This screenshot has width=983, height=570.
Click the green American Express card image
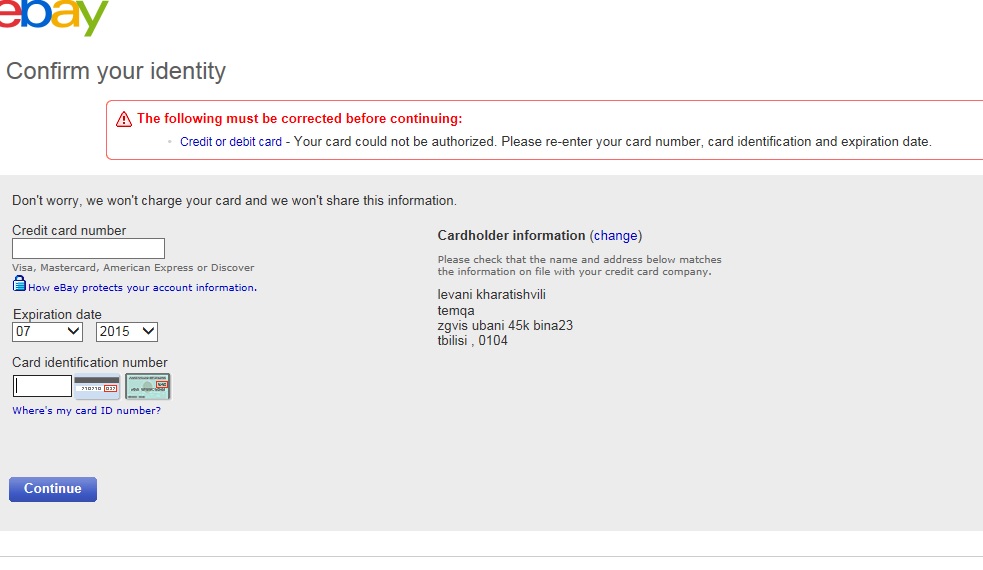tap(147, 386)
